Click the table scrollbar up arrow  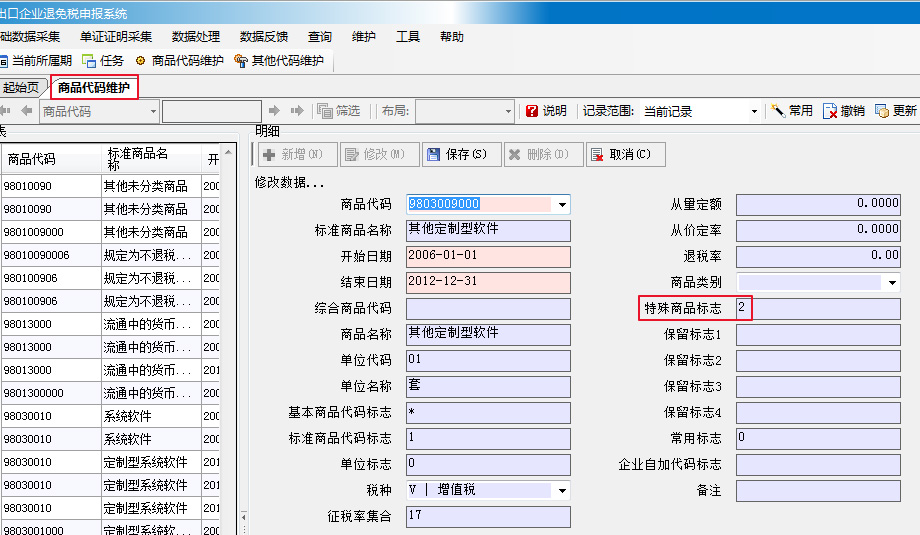click(x=228, y=153)
